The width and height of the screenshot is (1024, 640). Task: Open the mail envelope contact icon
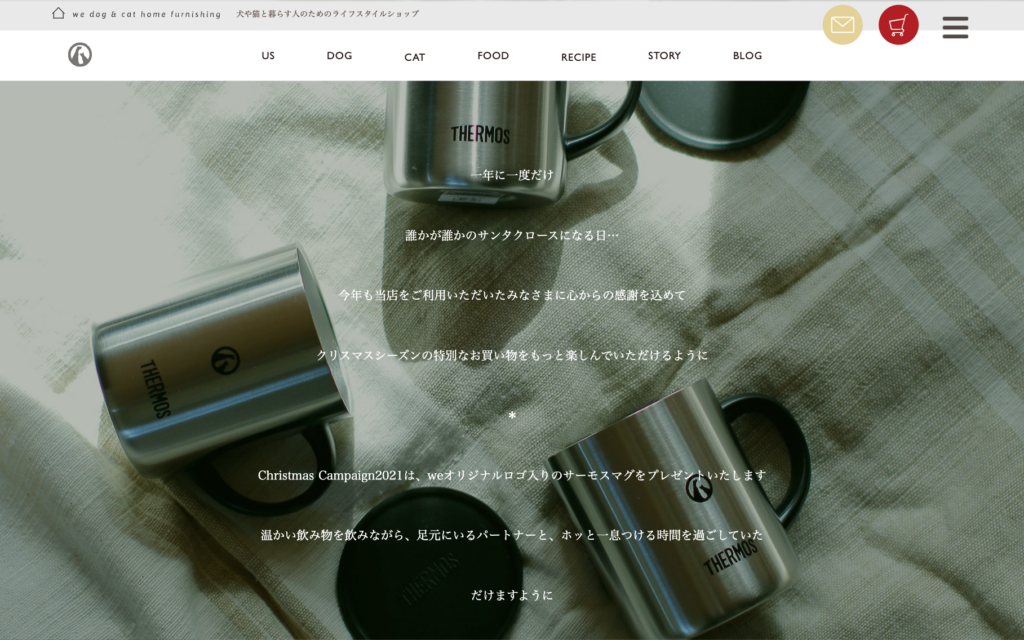click(x=842, y=25)
